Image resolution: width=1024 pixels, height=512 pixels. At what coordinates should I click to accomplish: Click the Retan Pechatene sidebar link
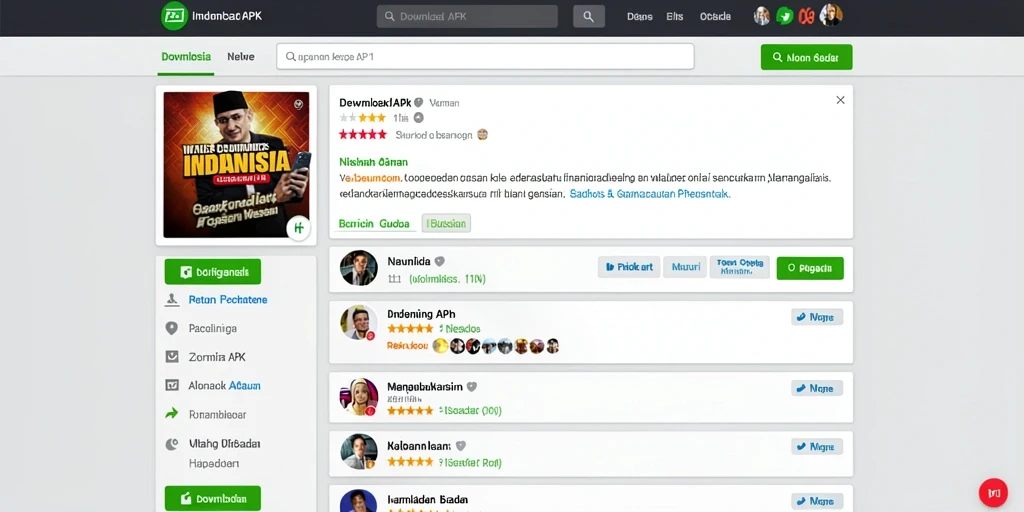tap(228, 300)
